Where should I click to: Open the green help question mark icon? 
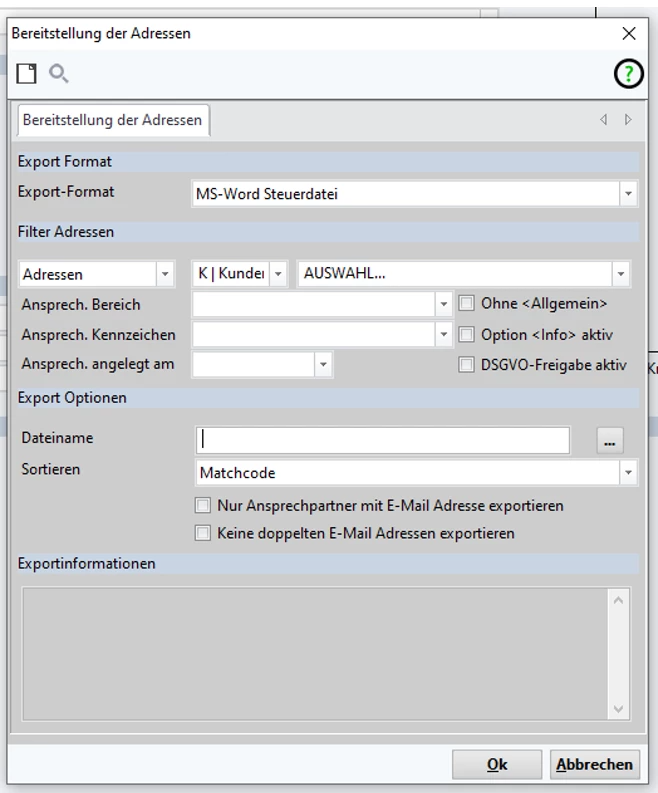tap(627, 75)
